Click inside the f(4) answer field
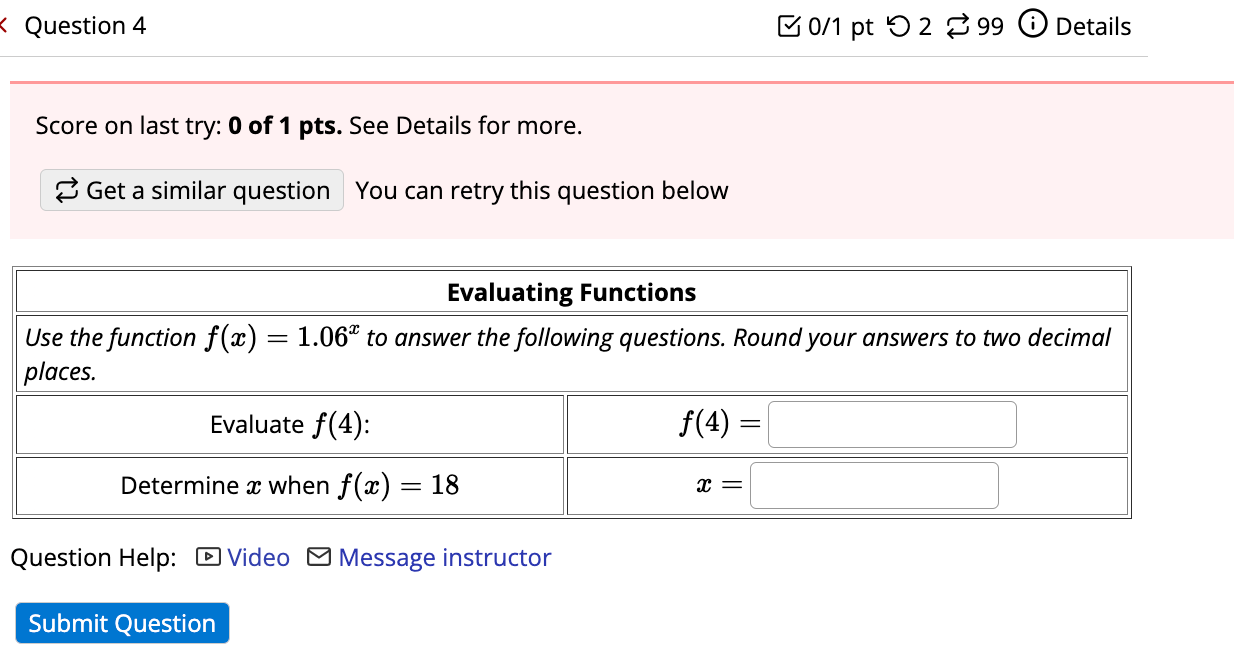 (892, 424)
